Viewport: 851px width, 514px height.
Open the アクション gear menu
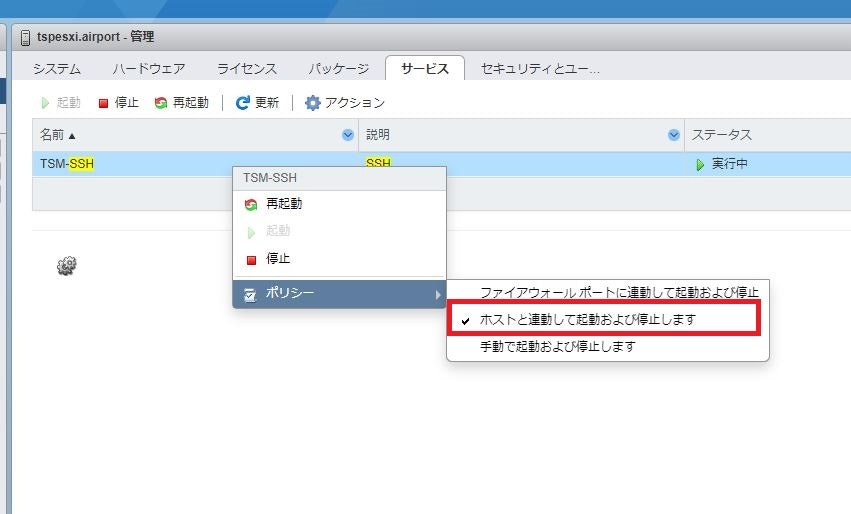pyautogui.click(x=345, y=103)
